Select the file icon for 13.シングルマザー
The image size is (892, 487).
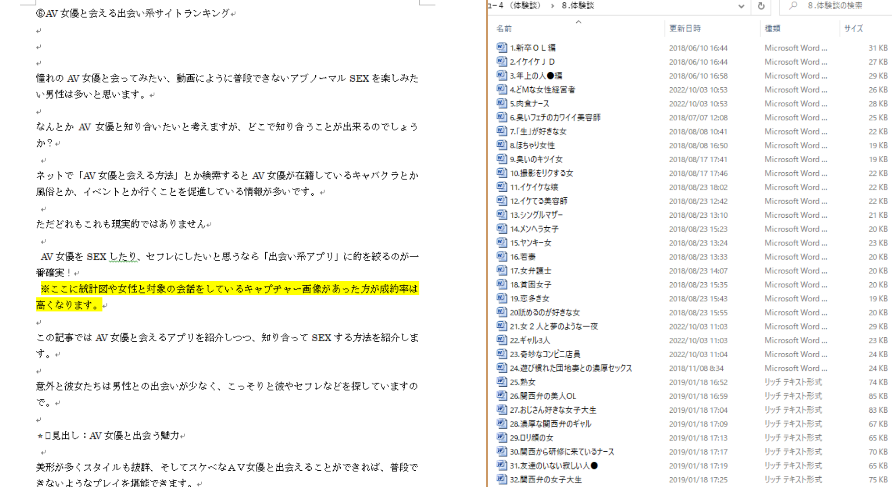[x=502, y=214]
